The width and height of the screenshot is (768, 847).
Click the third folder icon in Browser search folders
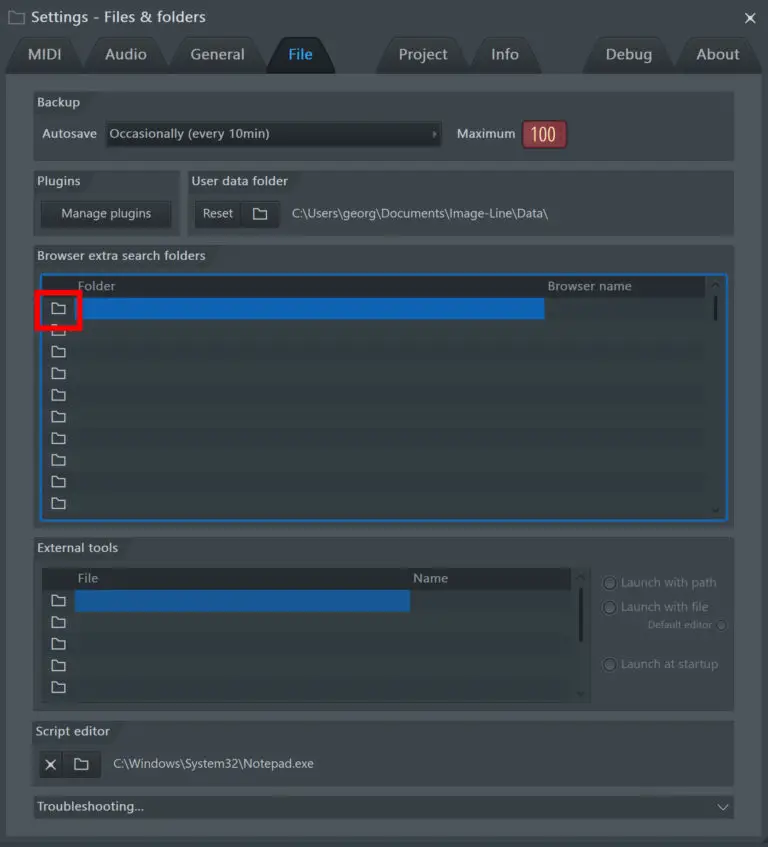coord(58,352)
